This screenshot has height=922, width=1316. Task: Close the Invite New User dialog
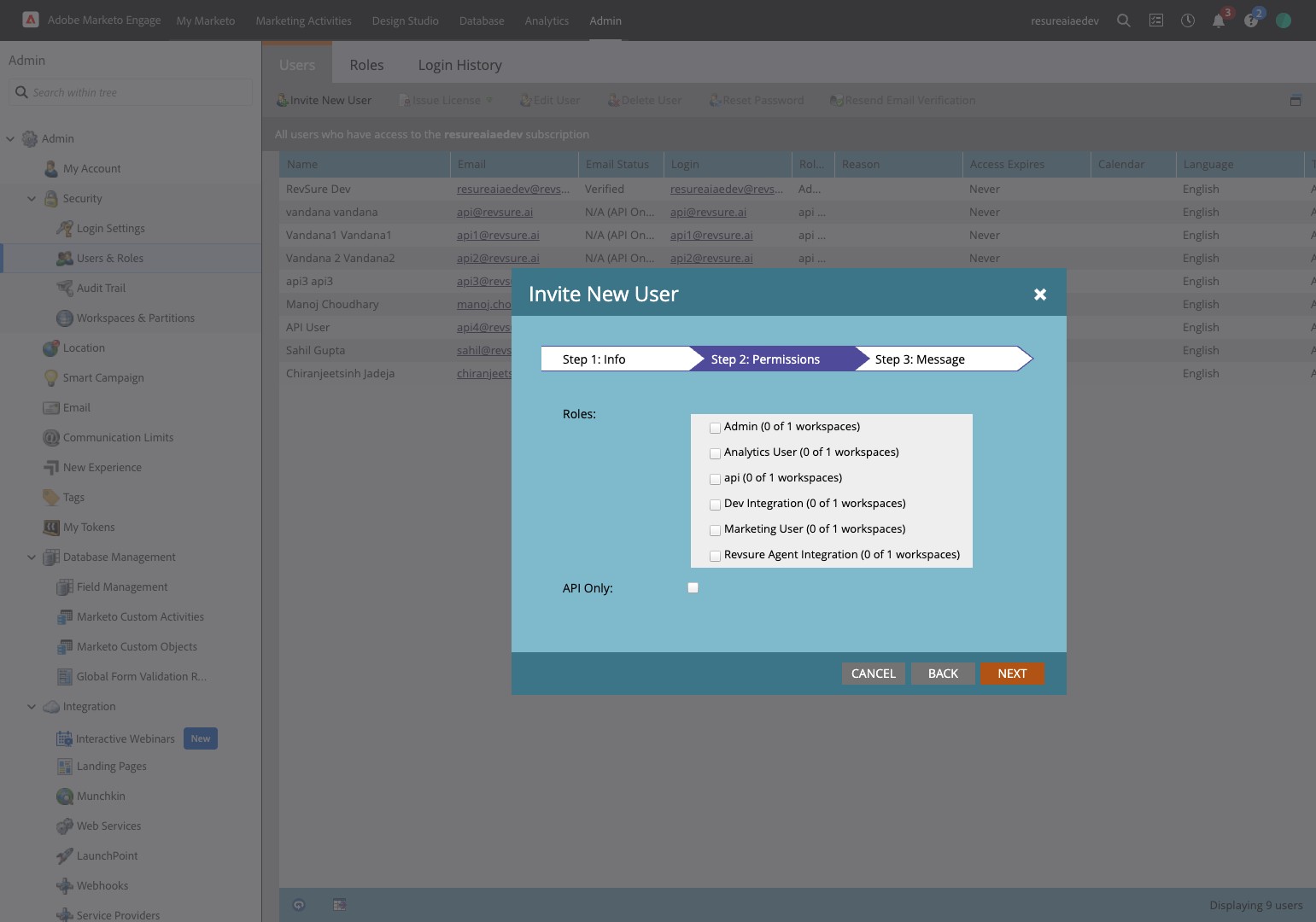1040,294
